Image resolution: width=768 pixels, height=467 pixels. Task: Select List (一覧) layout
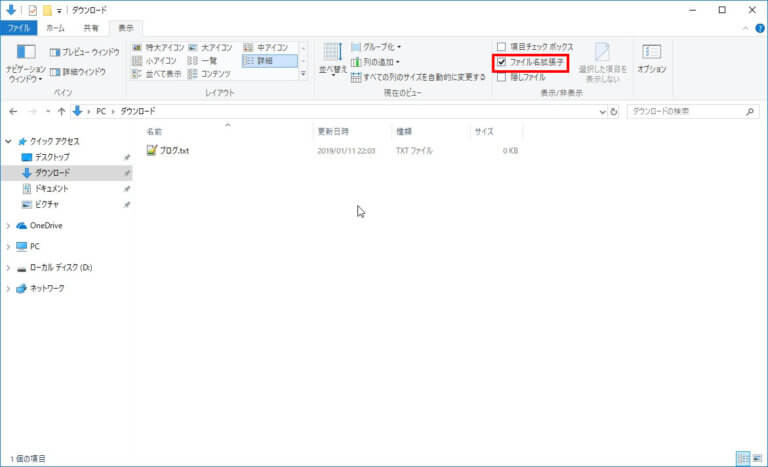(x=202, y=61)
